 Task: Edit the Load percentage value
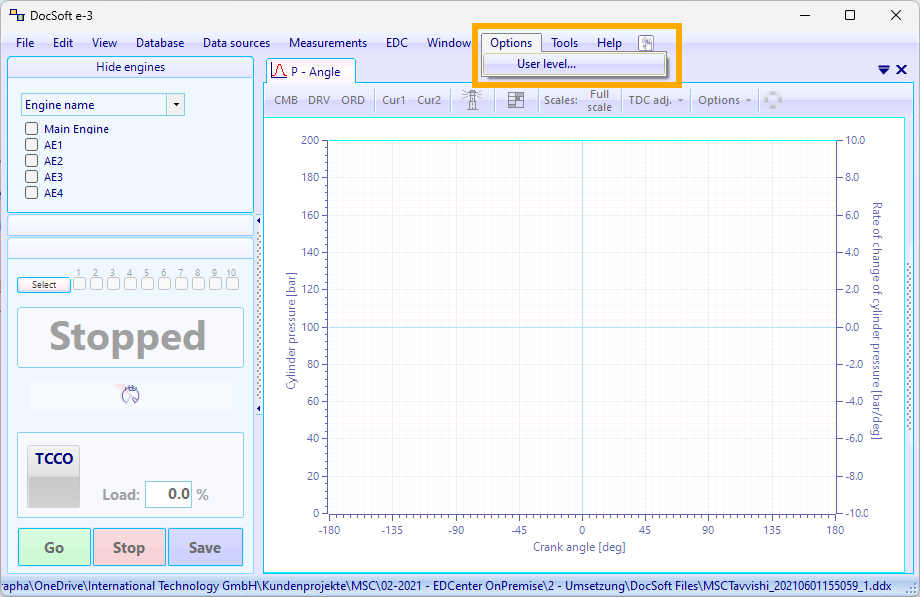click(x=169, y=494)
